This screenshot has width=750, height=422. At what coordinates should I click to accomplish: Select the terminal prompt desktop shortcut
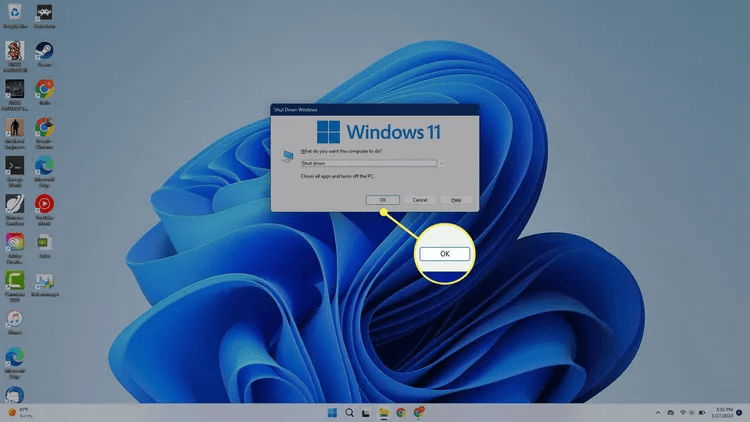(x=15, y=171)
